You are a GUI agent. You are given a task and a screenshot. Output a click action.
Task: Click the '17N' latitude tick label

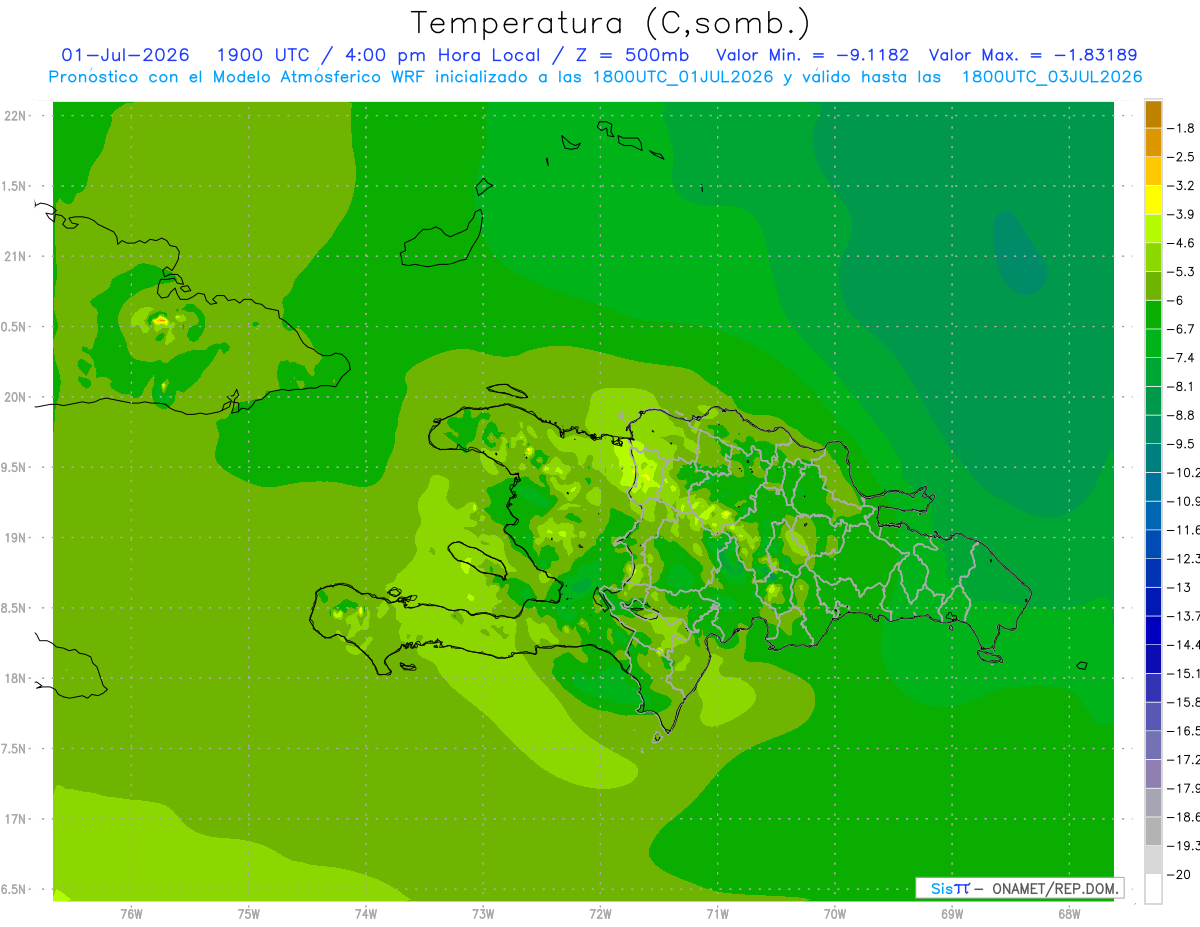point(15,820)
